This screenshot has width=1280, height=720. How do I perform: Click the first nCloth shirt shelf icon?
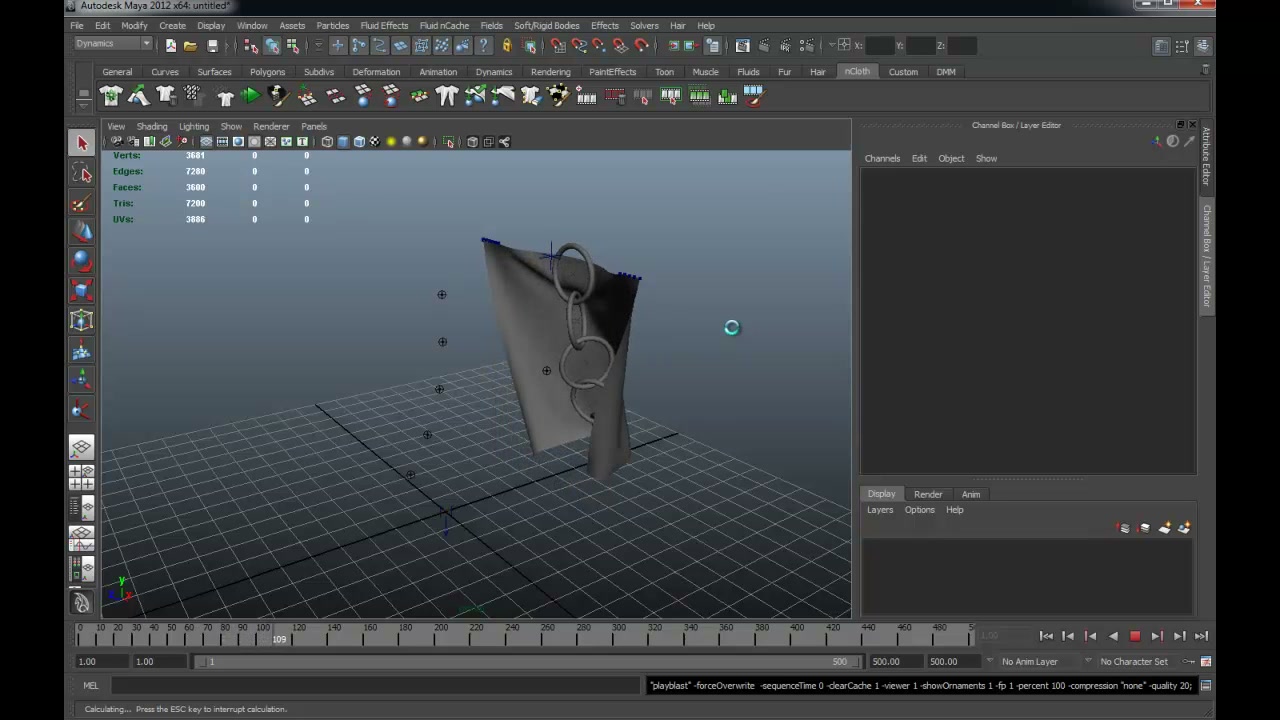110,96
